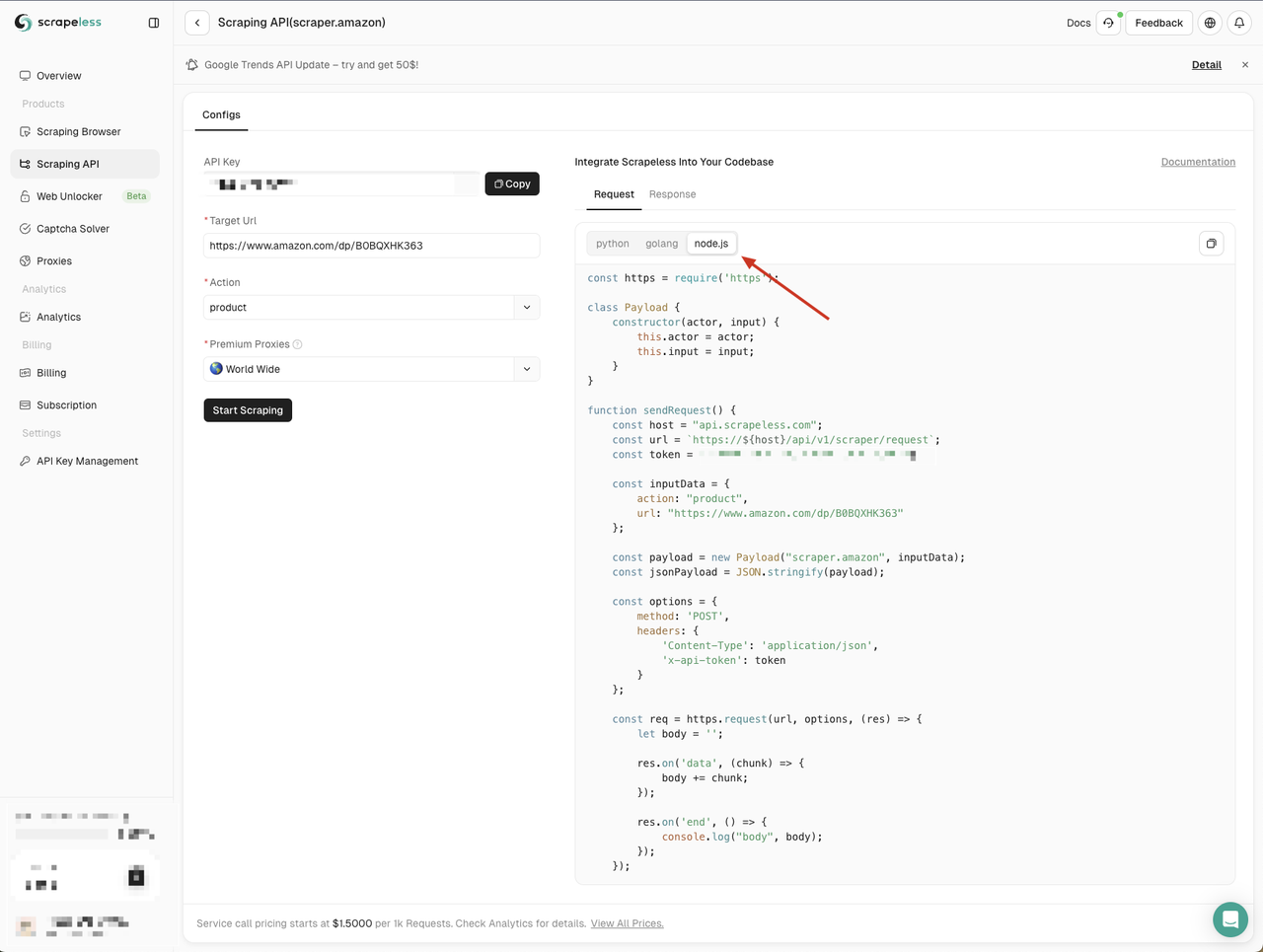Open Billing page in sidebar
This screenshot has width=1263, height=952.
click(x=85, y=373)
